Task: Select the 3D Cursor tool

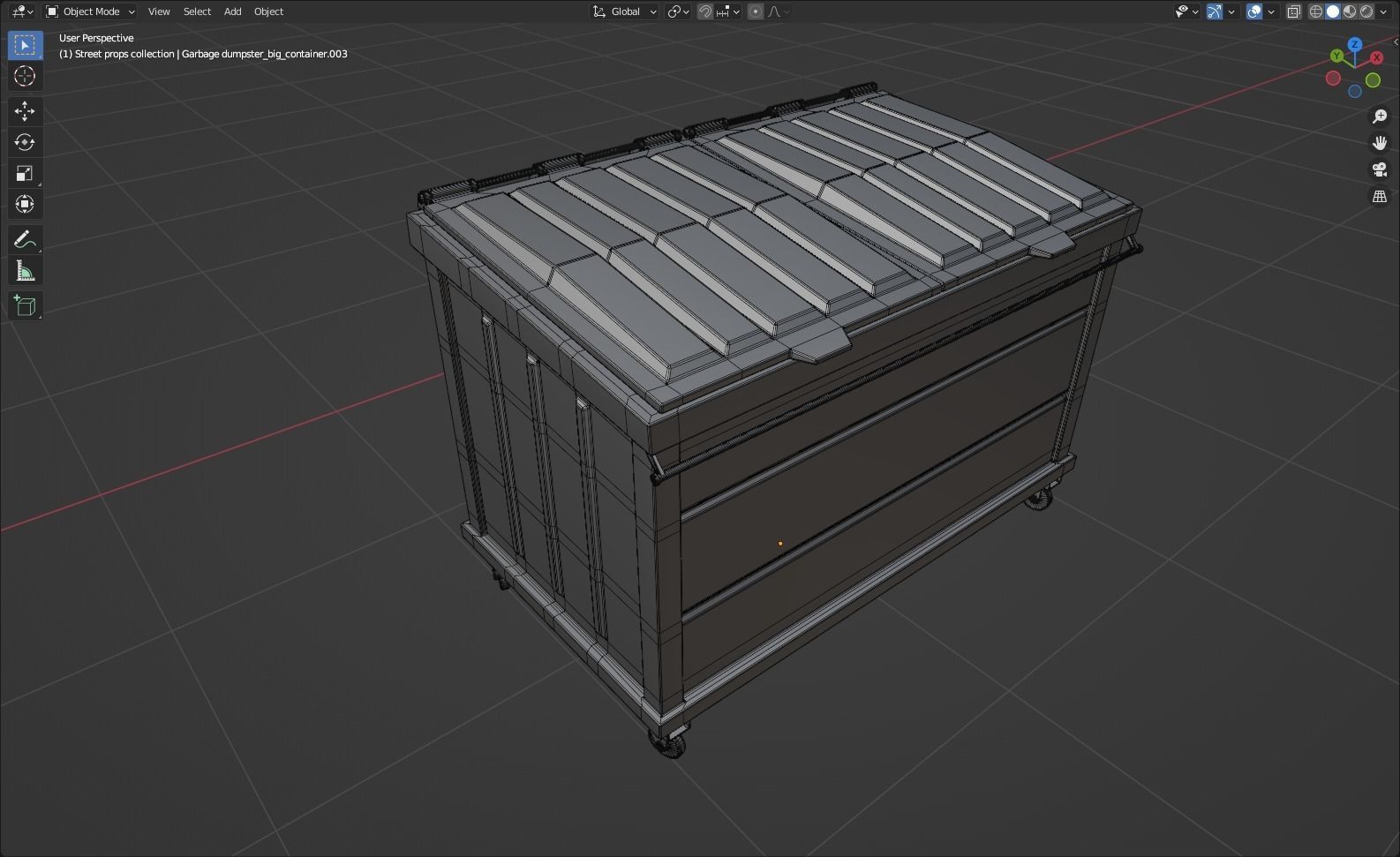Action: (x=25, y=76)
